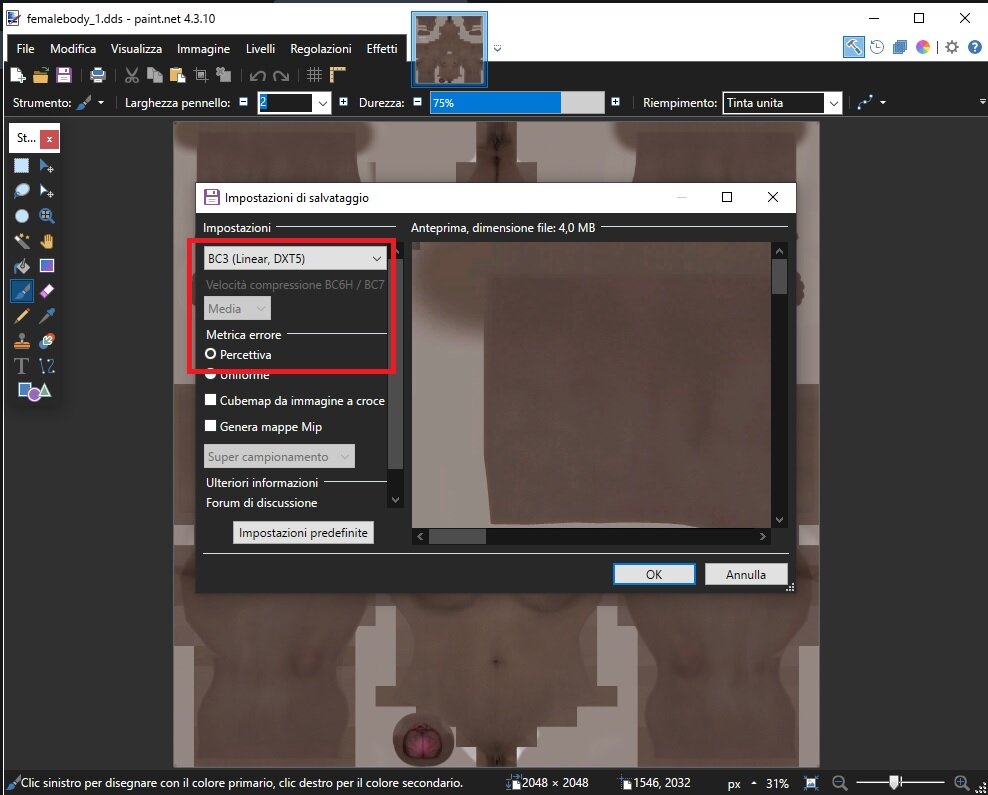
Task: Click the New image icon in toolbar
Action: [18, 75]
